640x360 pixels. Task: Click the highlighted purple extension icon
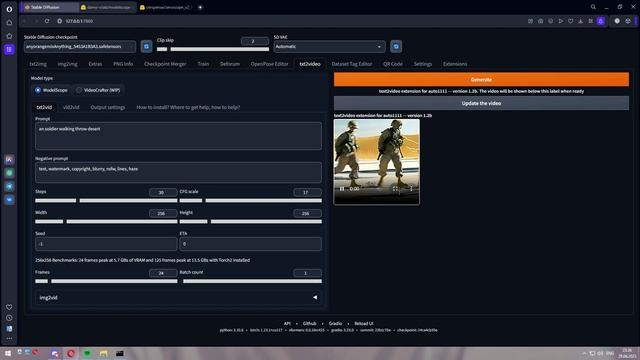click(600, 21)
